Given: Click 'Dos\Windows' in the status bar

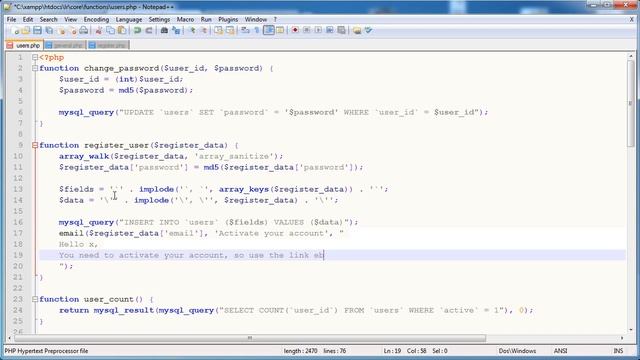Looking at the screenshot, I should 517,351.
